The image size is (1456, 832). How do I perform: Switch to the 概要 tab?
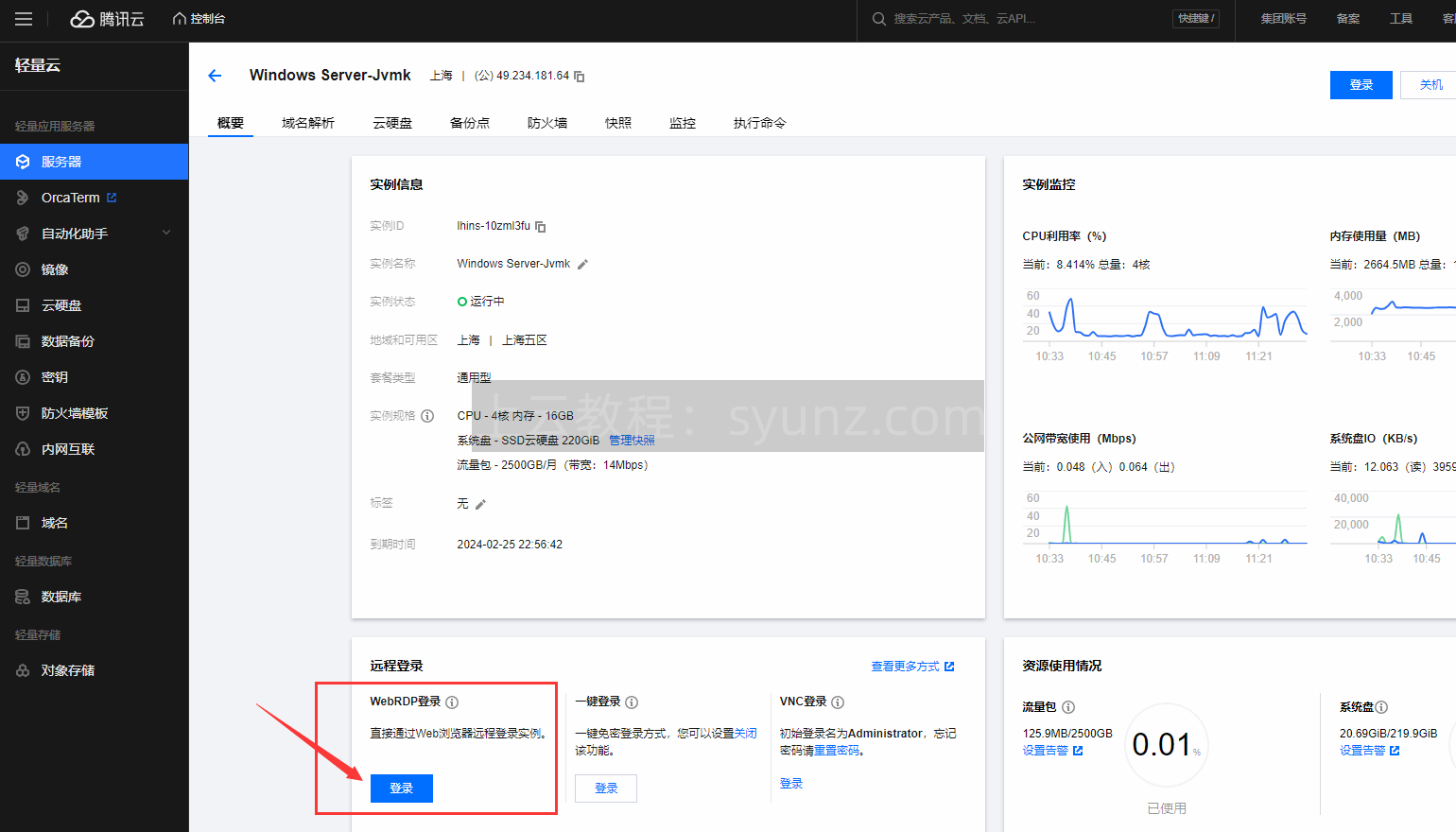pos(231,123)
